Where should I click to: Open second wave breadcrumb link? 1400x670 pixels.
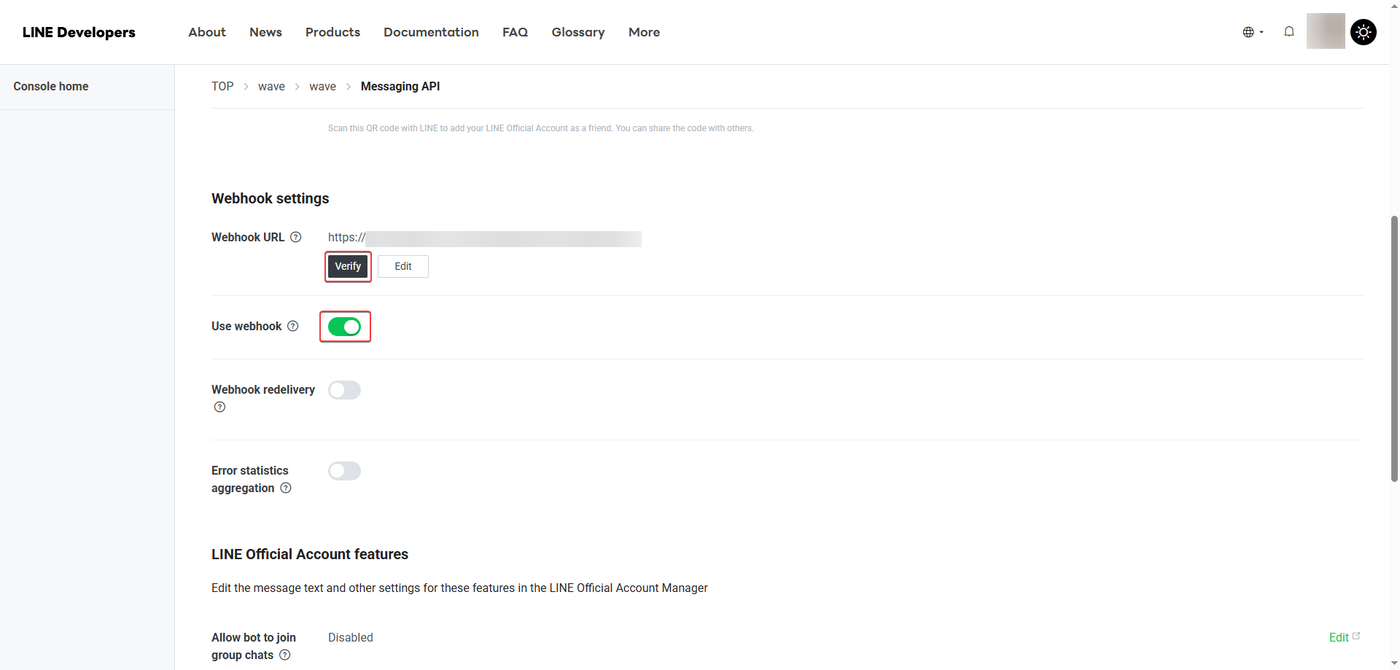point(322,86)
